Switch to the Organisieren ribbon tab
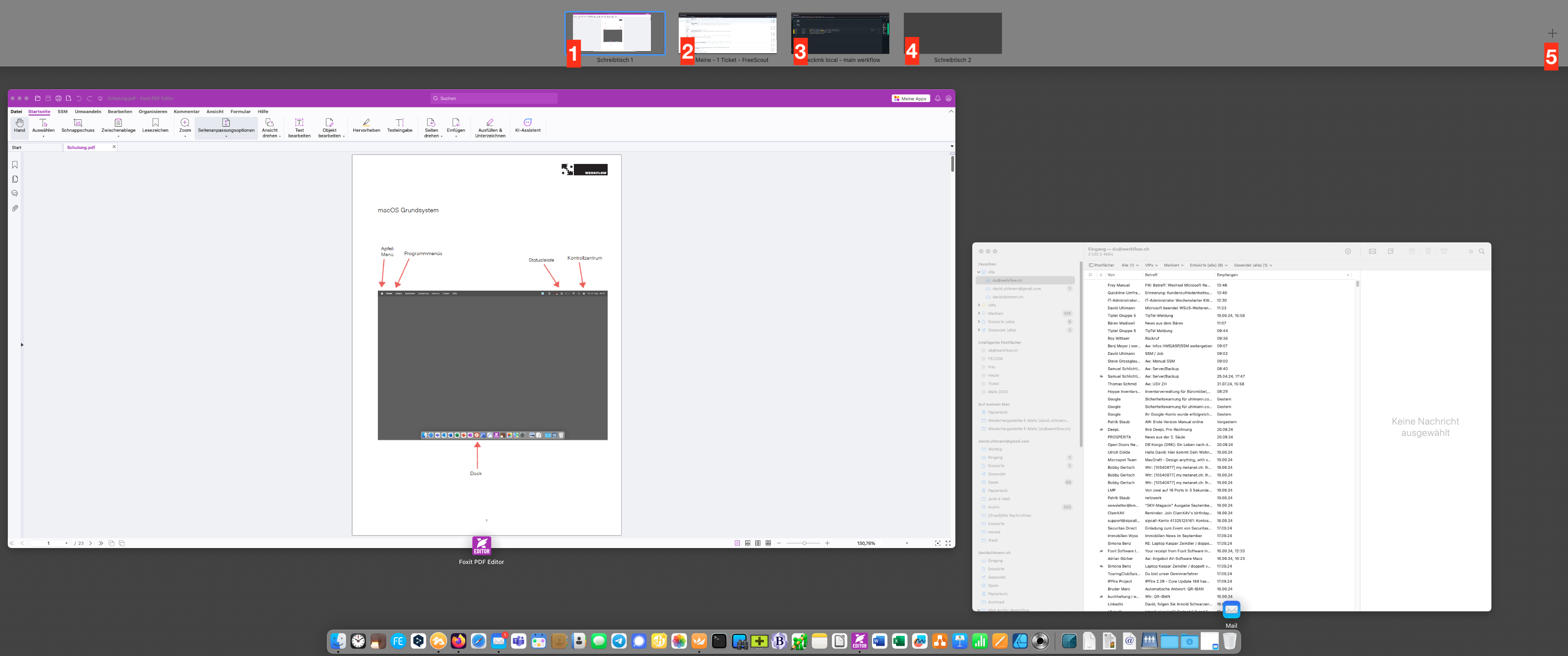 152,112
